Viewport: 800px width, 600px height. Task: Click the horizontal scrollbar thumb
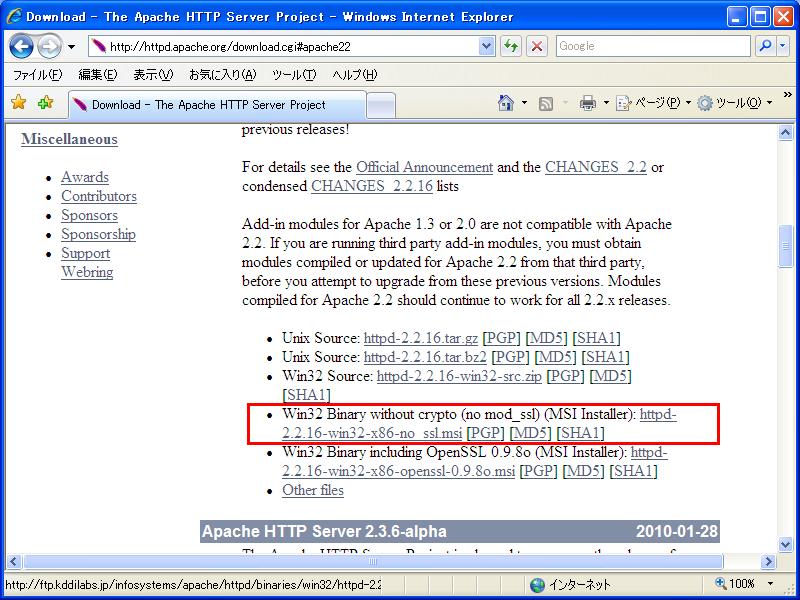(x=373, y=562)
